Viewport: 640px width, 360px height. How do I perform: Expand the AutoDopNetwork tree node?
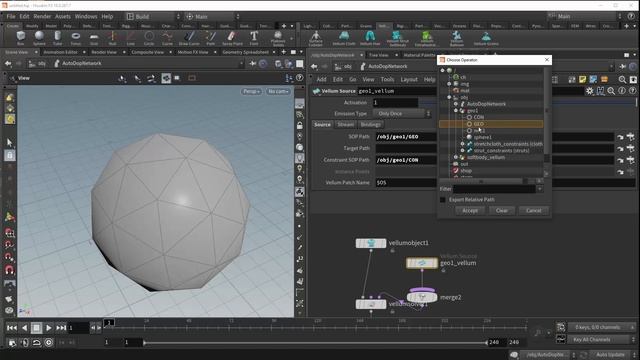456,104
